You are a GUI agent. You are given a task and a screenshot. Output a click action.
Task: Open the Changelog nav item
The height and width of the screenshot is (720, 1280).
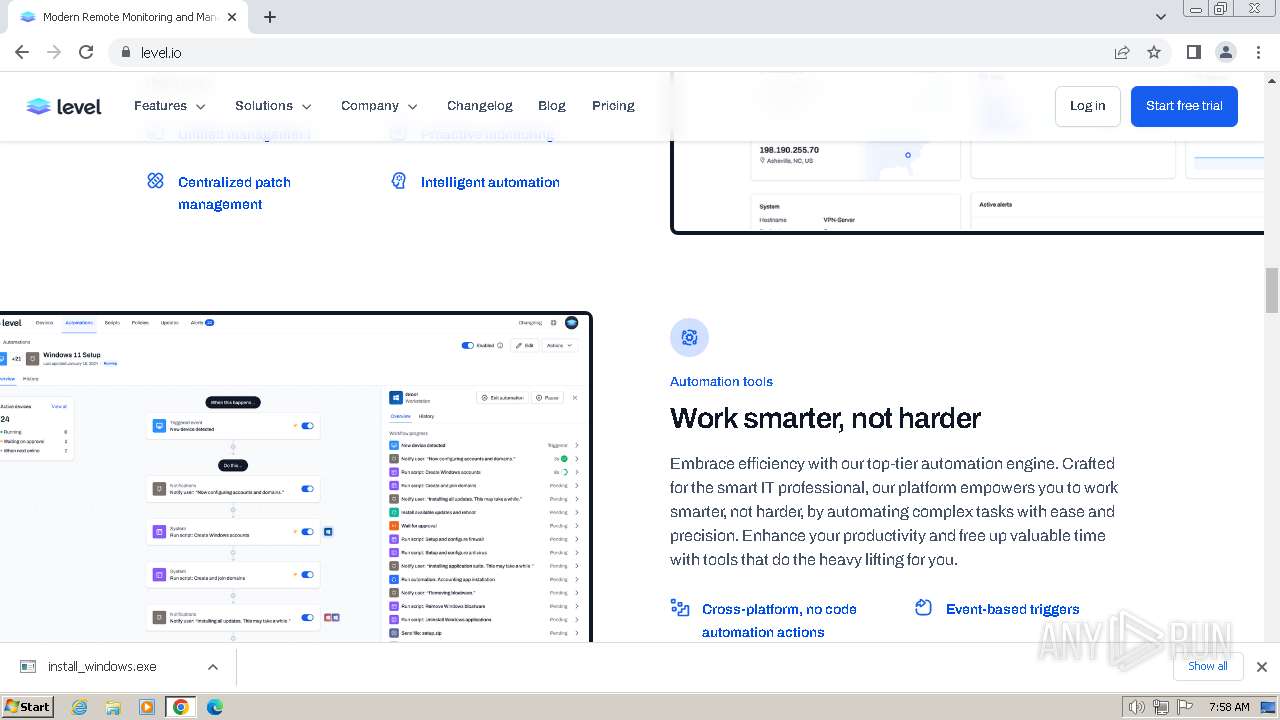click(x=480, y=106)
